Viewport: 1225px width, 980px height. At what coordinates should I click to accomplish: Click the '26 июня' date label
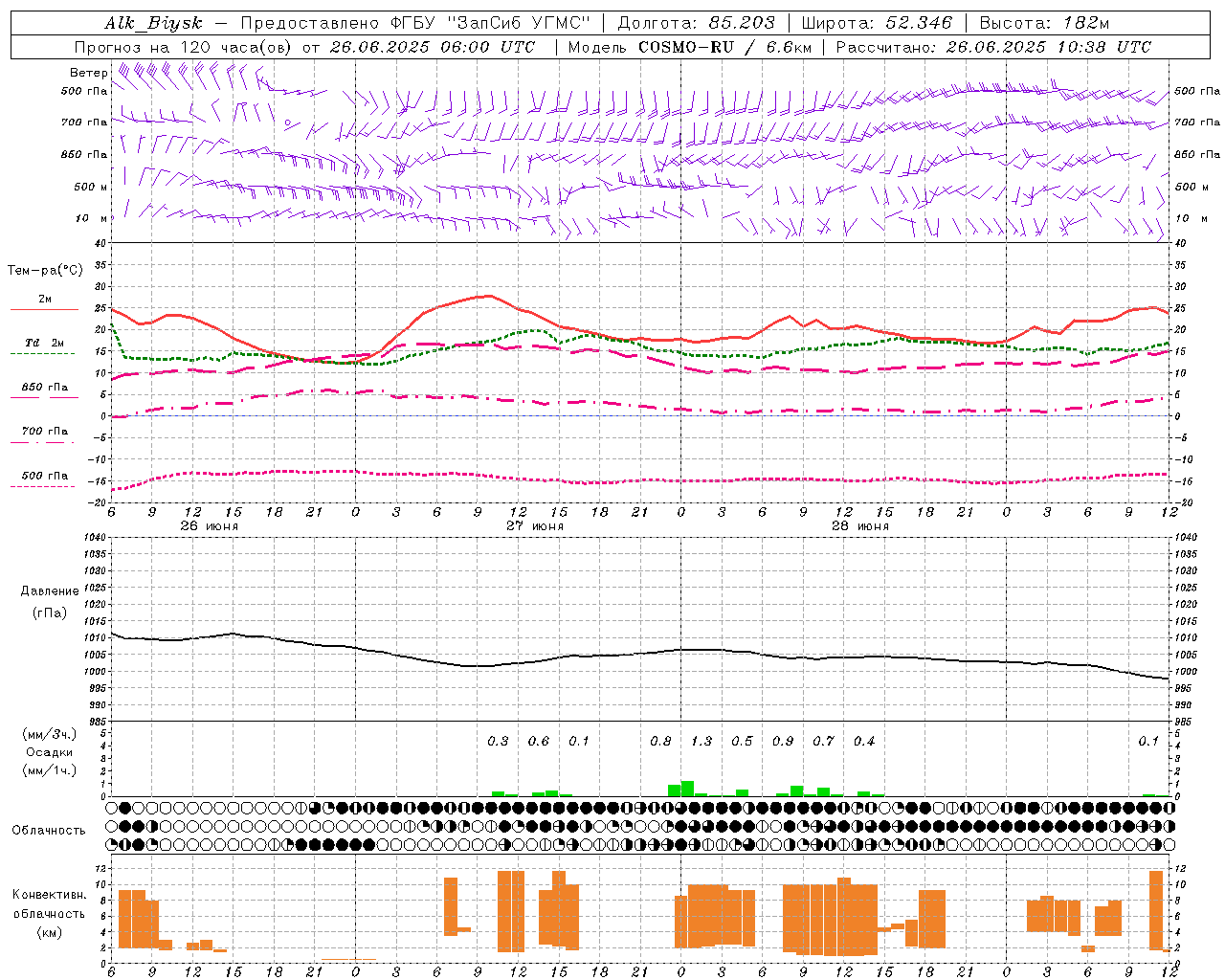[x=210, y=526]
